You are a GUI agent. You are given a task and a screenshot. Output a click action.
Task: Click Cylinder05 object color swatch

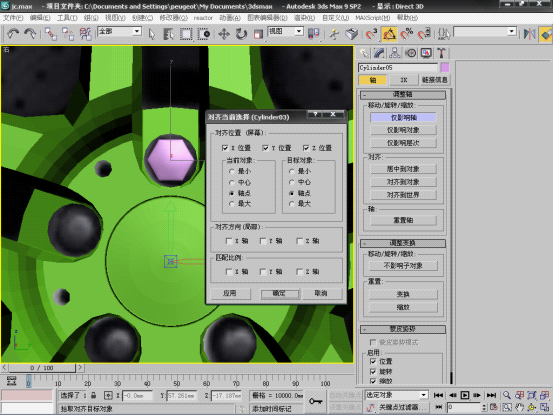(445, 67)
